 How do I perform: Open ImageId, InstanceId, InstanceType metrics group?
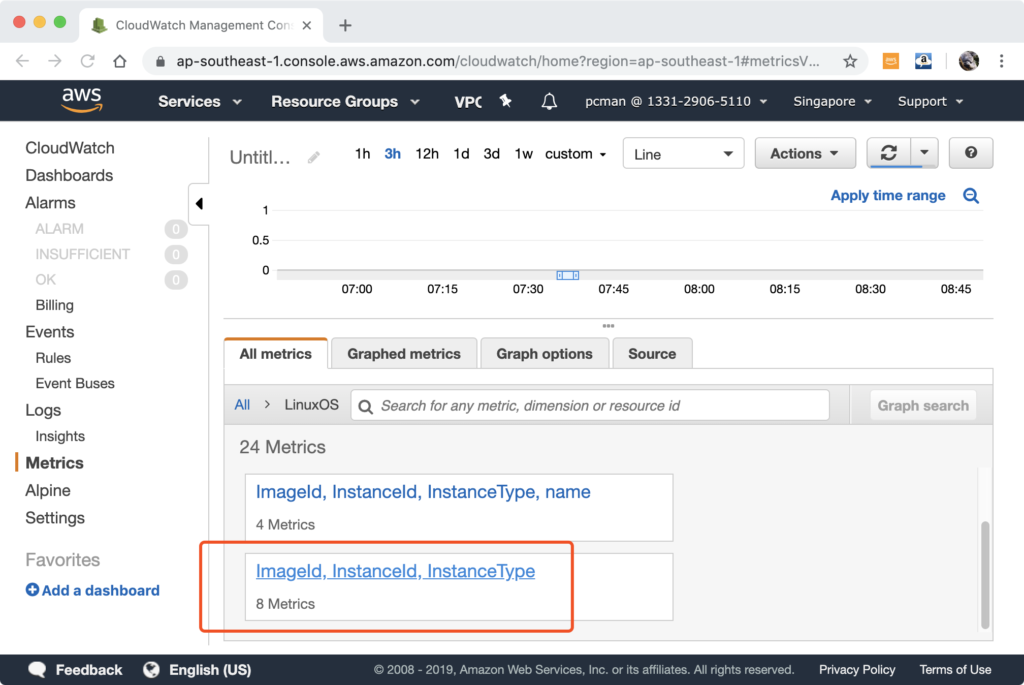(395, 571)
